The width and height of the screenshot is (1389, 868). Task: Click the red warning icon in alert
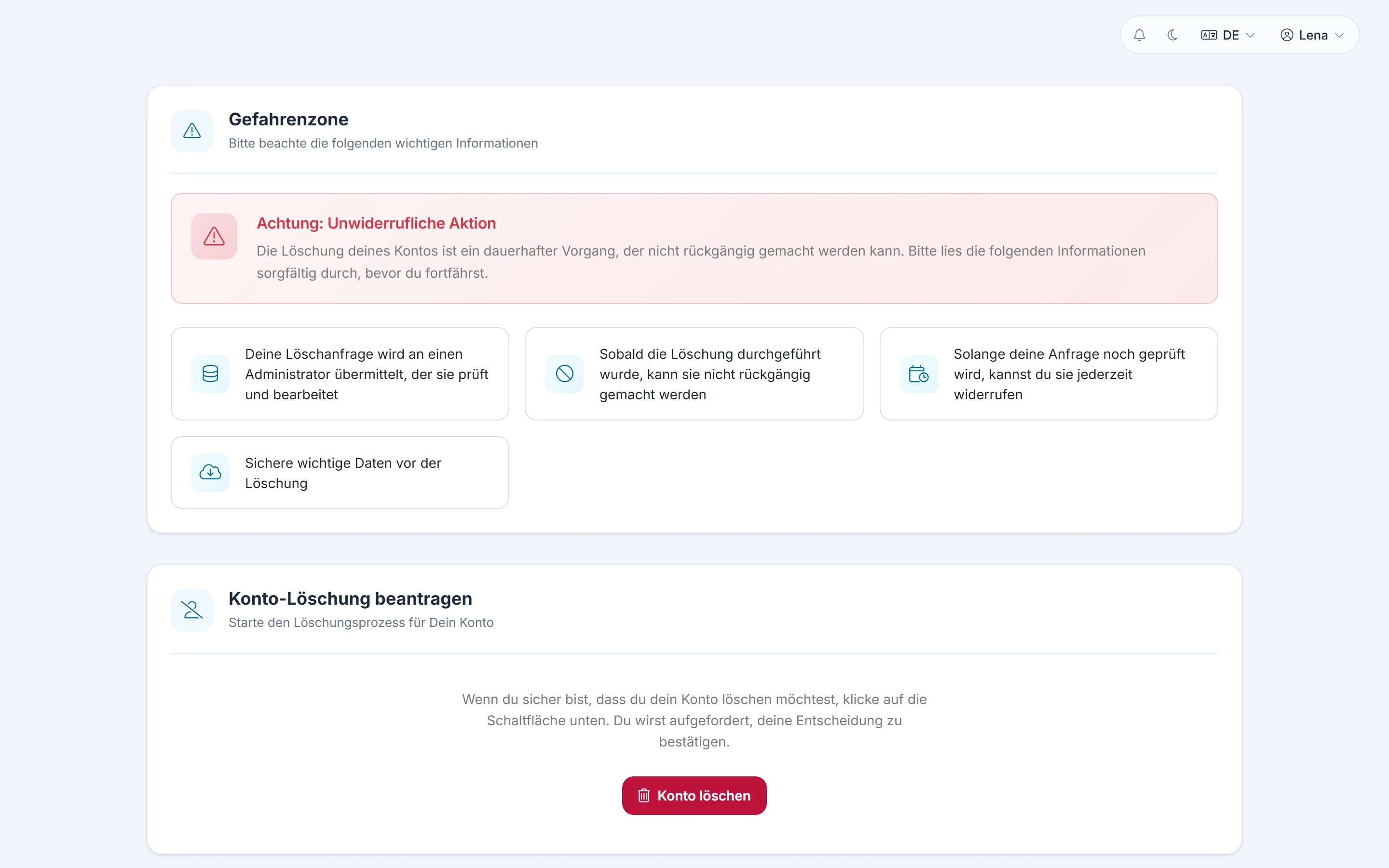coord(214,236)
